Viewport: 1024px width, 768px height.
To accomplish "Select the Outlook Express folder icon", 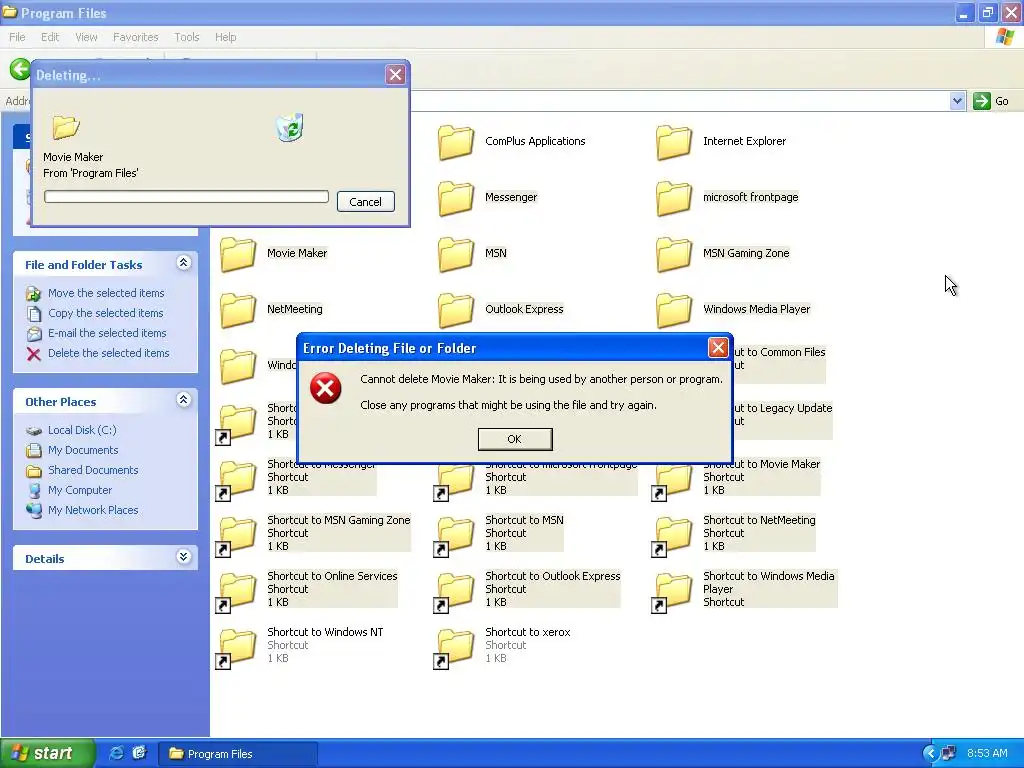I will [456, 311].
